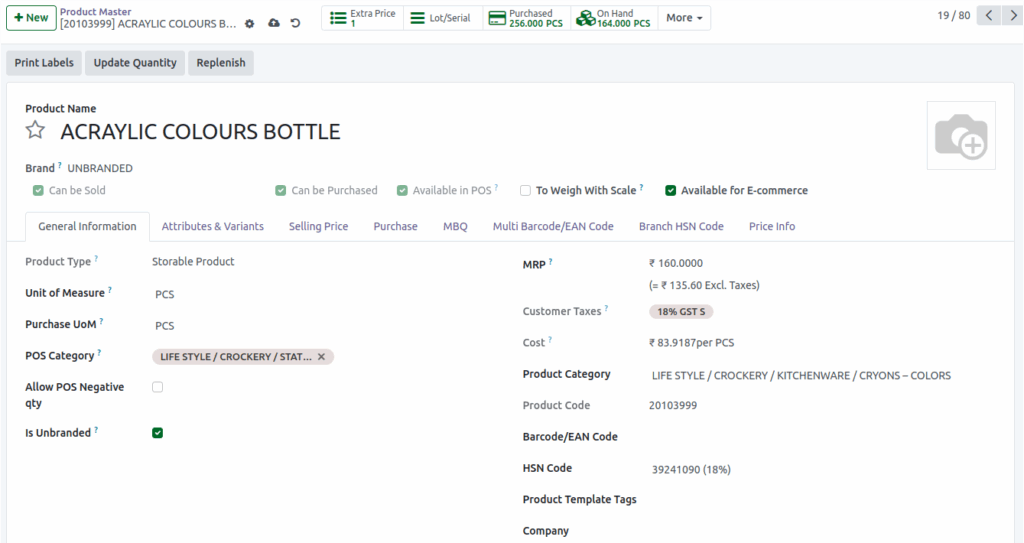This screenshot has height=543, width=1024.
Task: Expand the More dropdown
Action: coord(684,18)
